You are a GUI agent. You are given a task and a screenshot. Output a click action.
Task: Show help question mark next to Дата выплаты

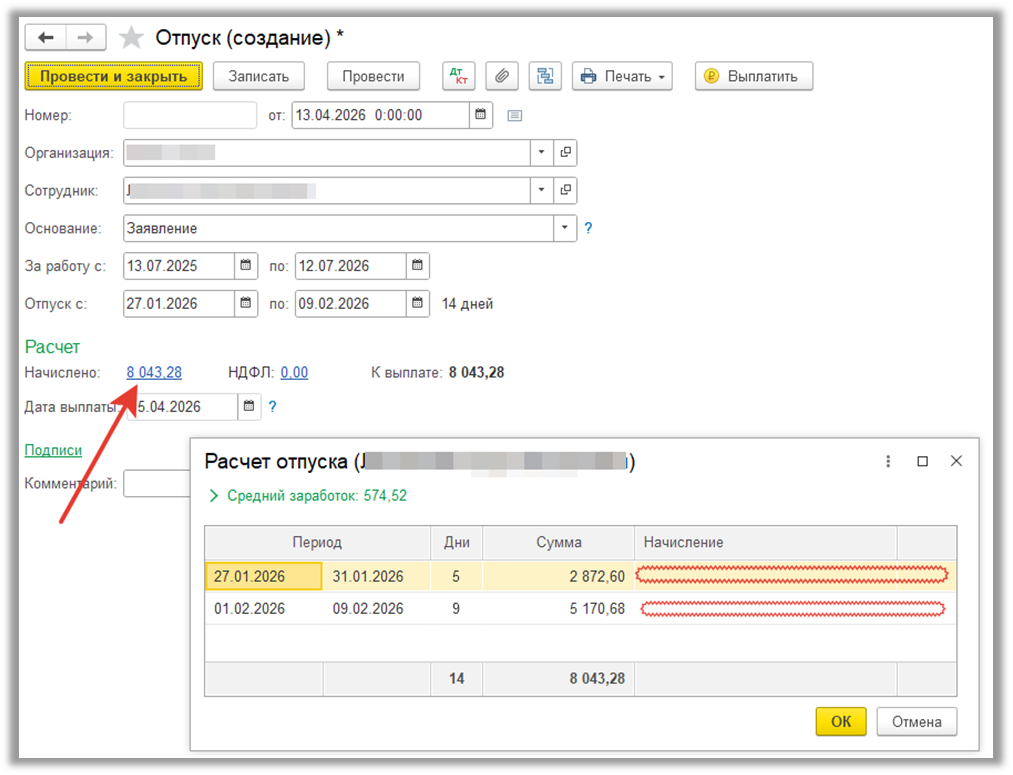pyautogui.click(x=273, y=406)
